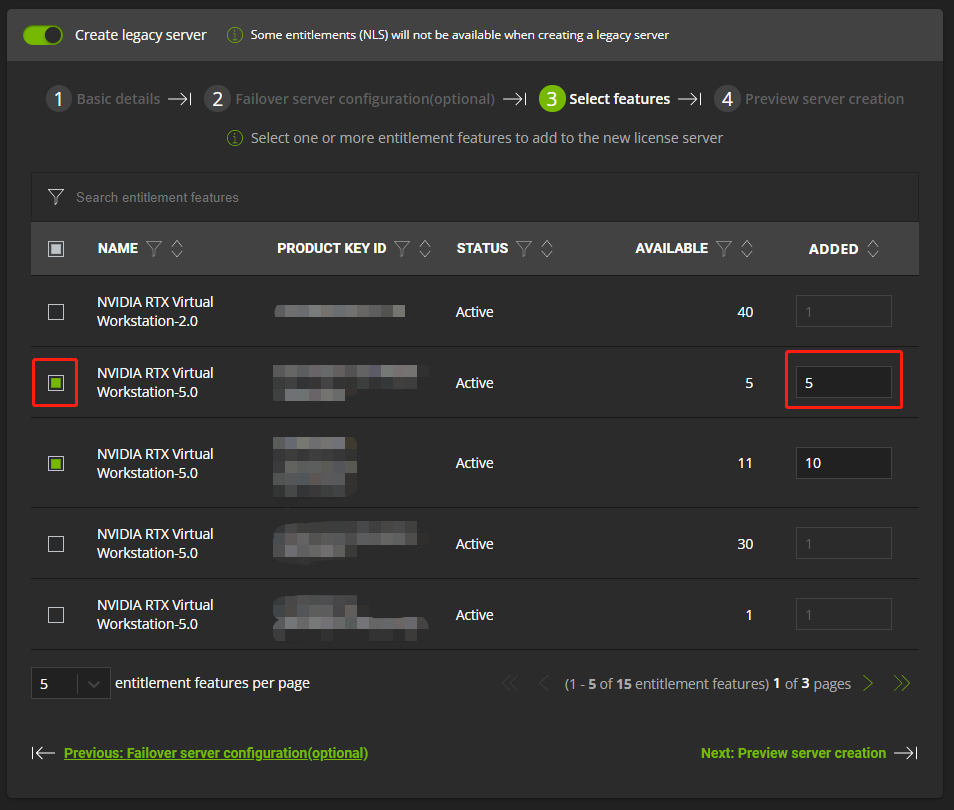
Task: Sort the table by ADDED column
Action: pyautogui.click(x=873, y=248)
